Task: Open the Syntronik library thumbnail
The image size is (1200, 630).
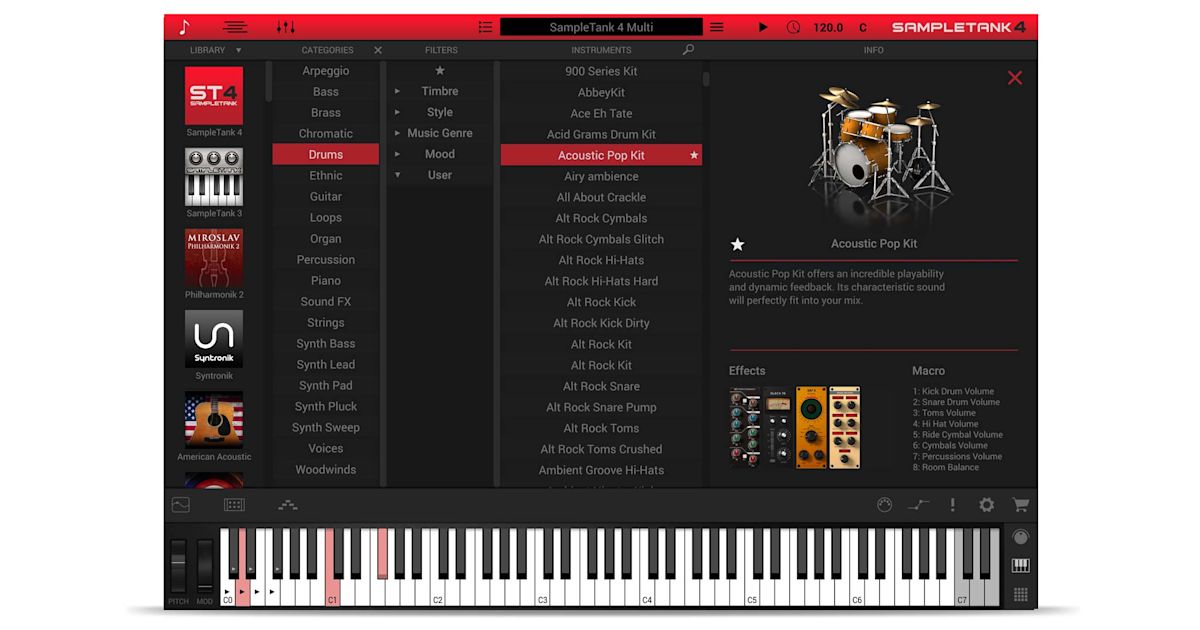Action: click(x=213, y=339)
